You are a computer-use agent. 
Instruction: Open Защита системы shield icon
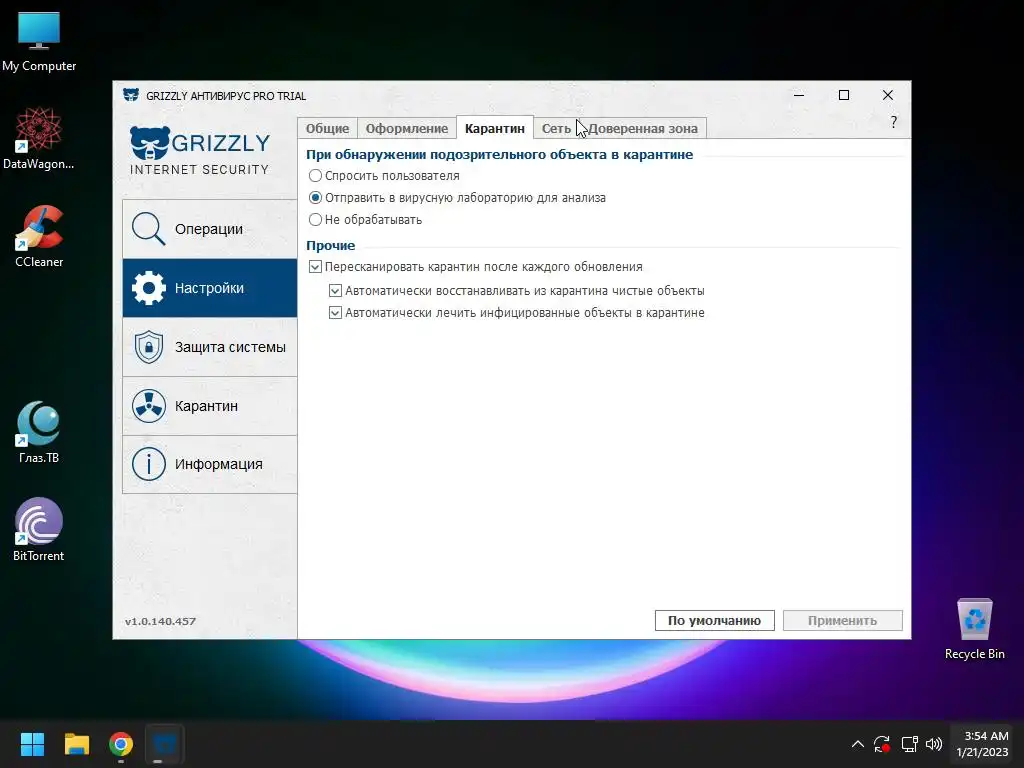[148, 347]
